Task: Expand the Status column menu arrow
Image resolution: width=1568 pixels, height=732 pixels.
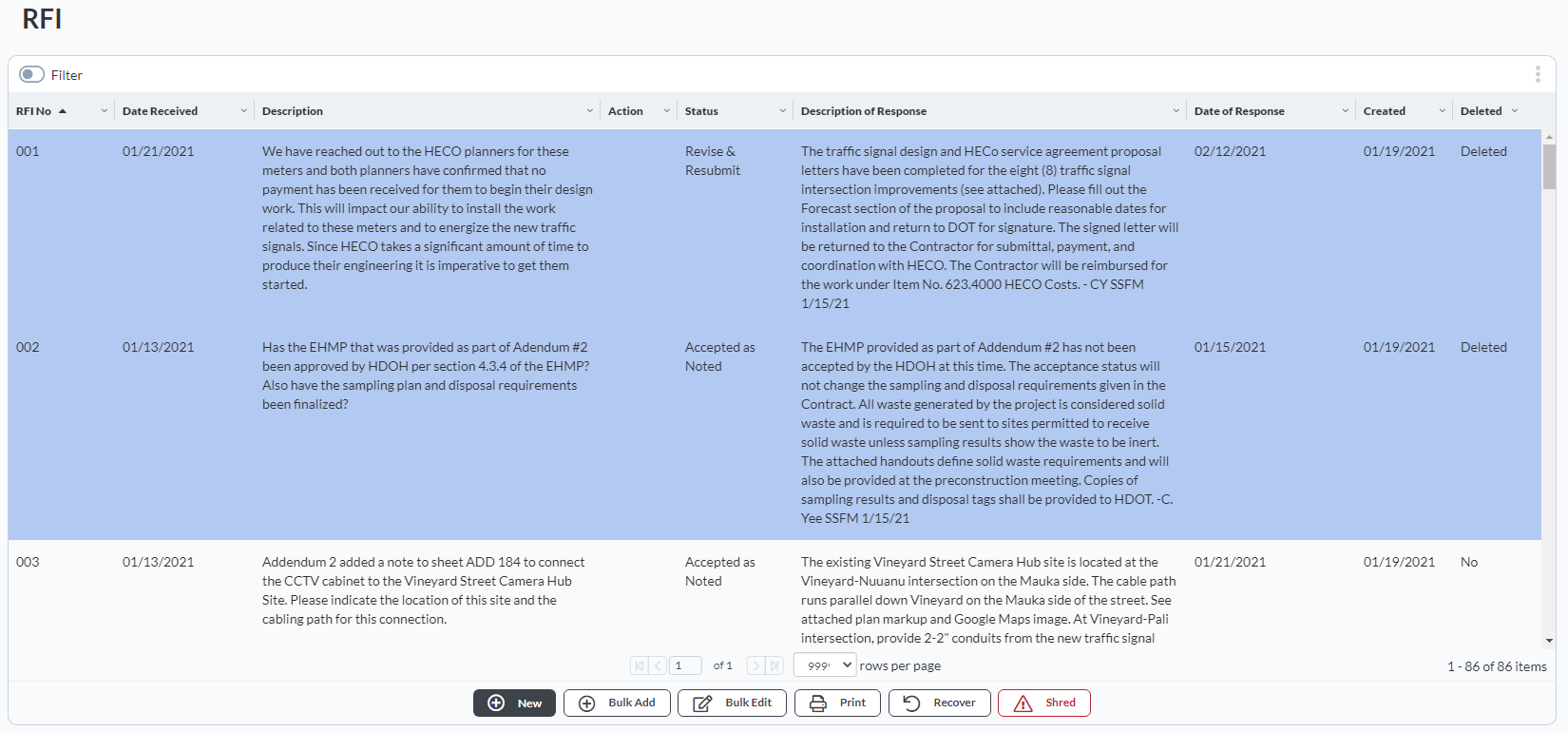Action: (783, 111)
